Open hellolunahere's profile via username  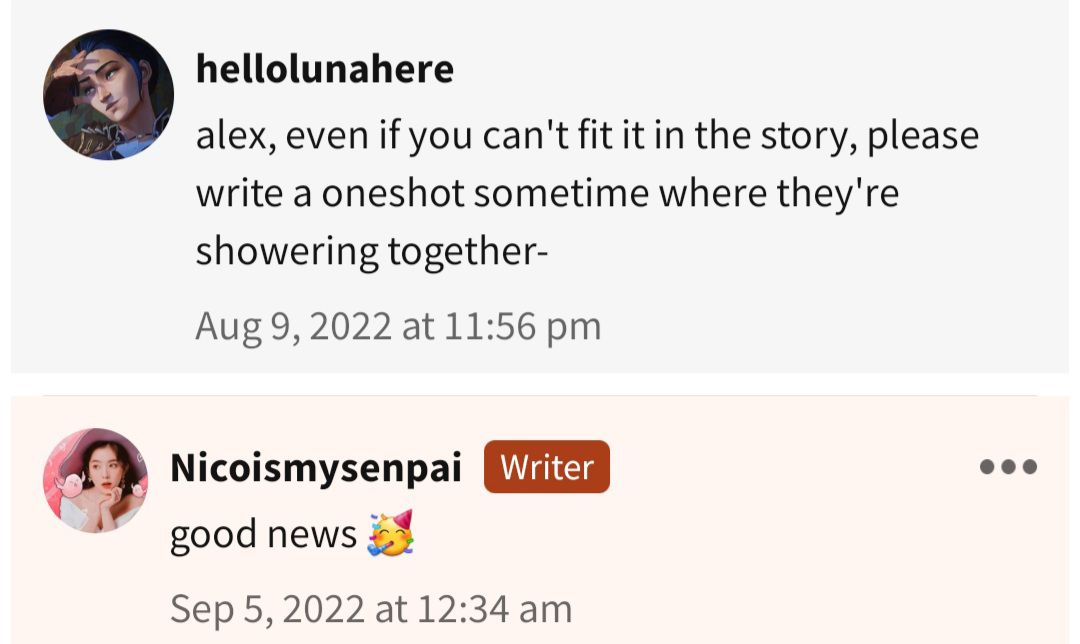point(324,69)
